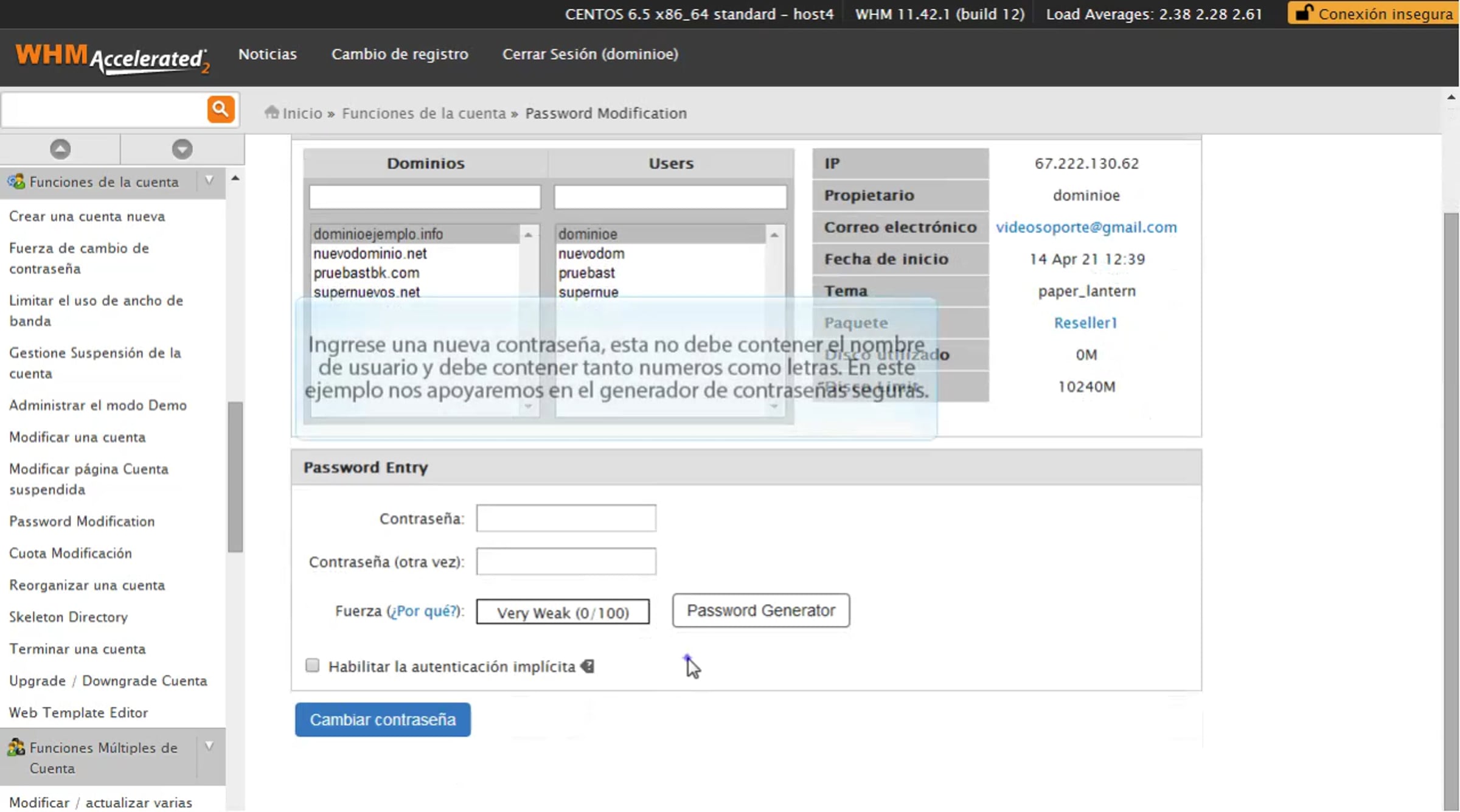Viewport: 1460px width, 812px height.
Task: Click the Tema value paper_lantern
Action: point(1086,291)
